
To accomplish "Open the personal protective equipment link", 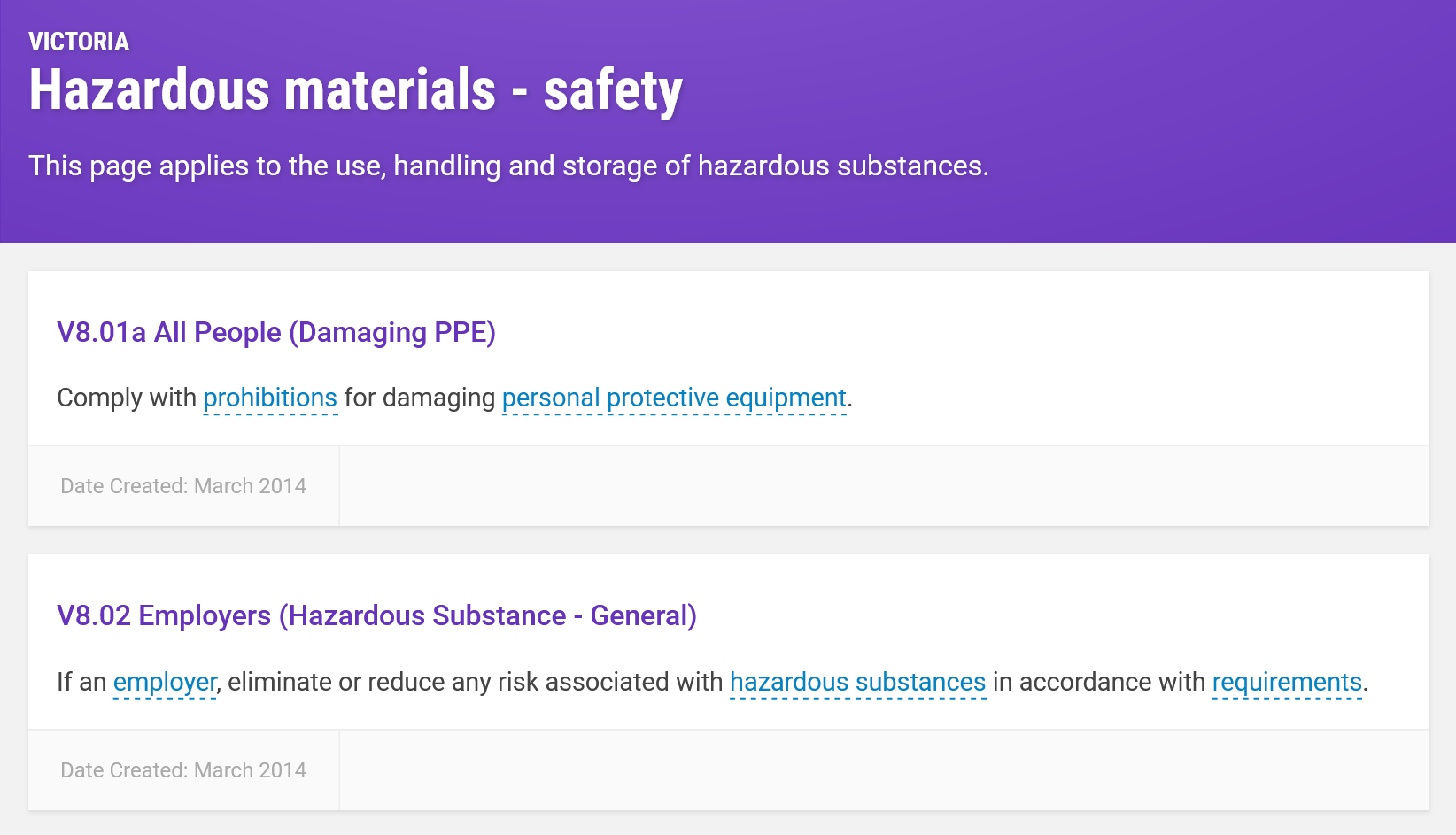I will click(674, 398).
